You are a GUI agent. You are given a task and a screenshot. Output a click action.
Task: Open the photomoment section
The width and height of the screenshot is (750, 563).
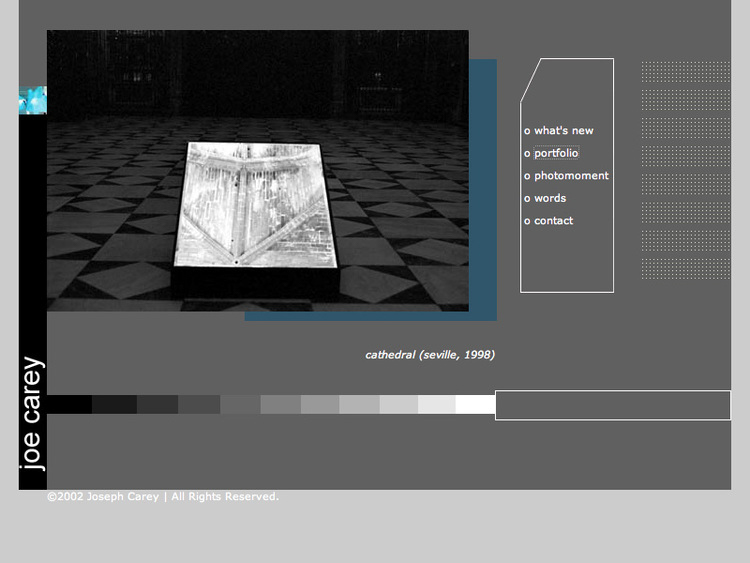coord(571,176)
